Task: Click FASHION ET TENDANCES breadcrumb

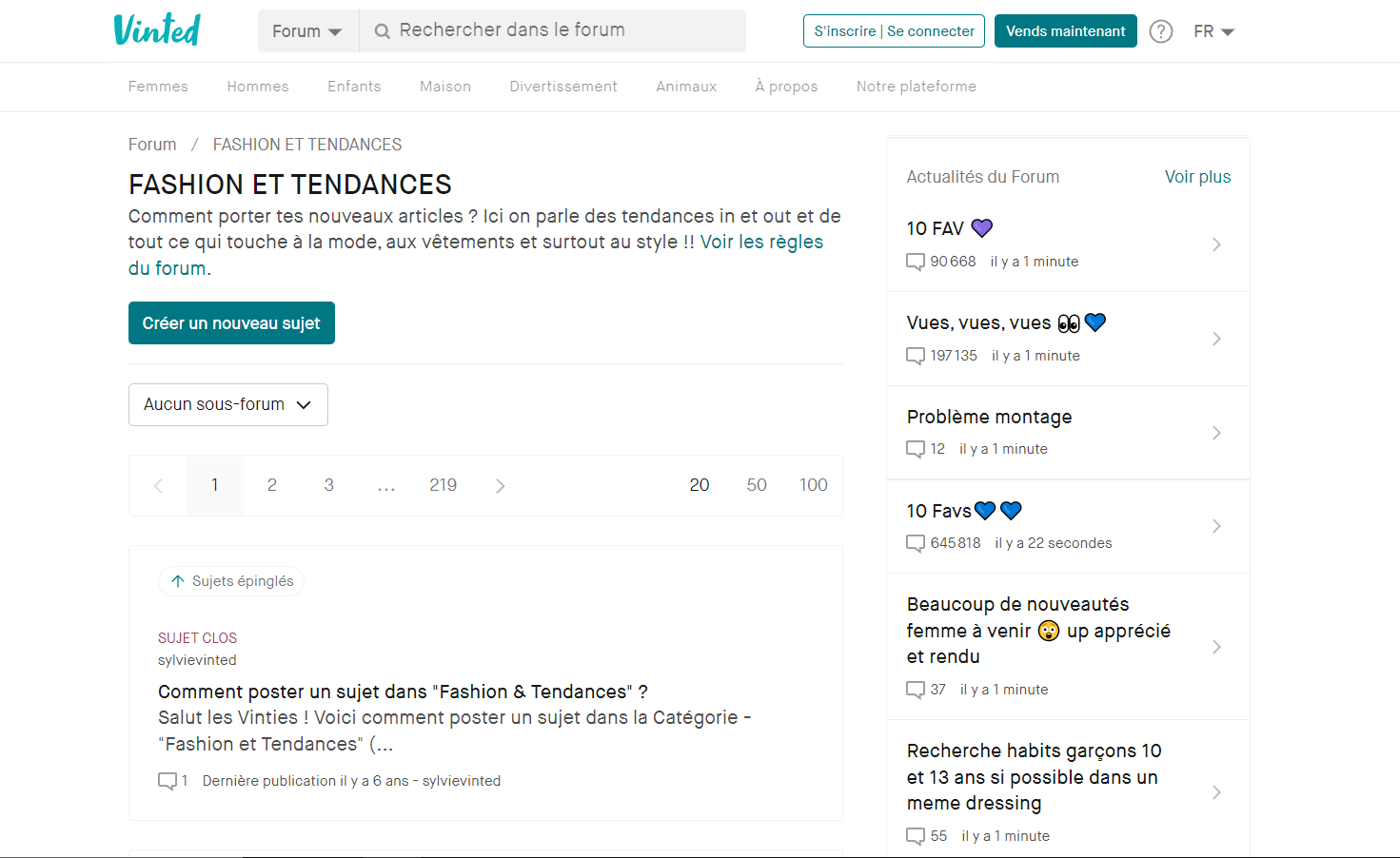Action: [307, 145]
